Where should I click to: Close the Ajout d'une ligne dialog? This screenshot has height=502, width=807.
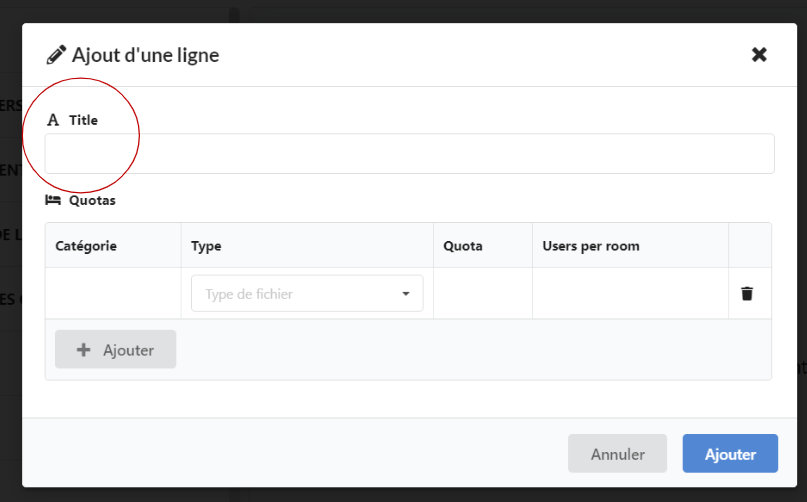(759, 55)
